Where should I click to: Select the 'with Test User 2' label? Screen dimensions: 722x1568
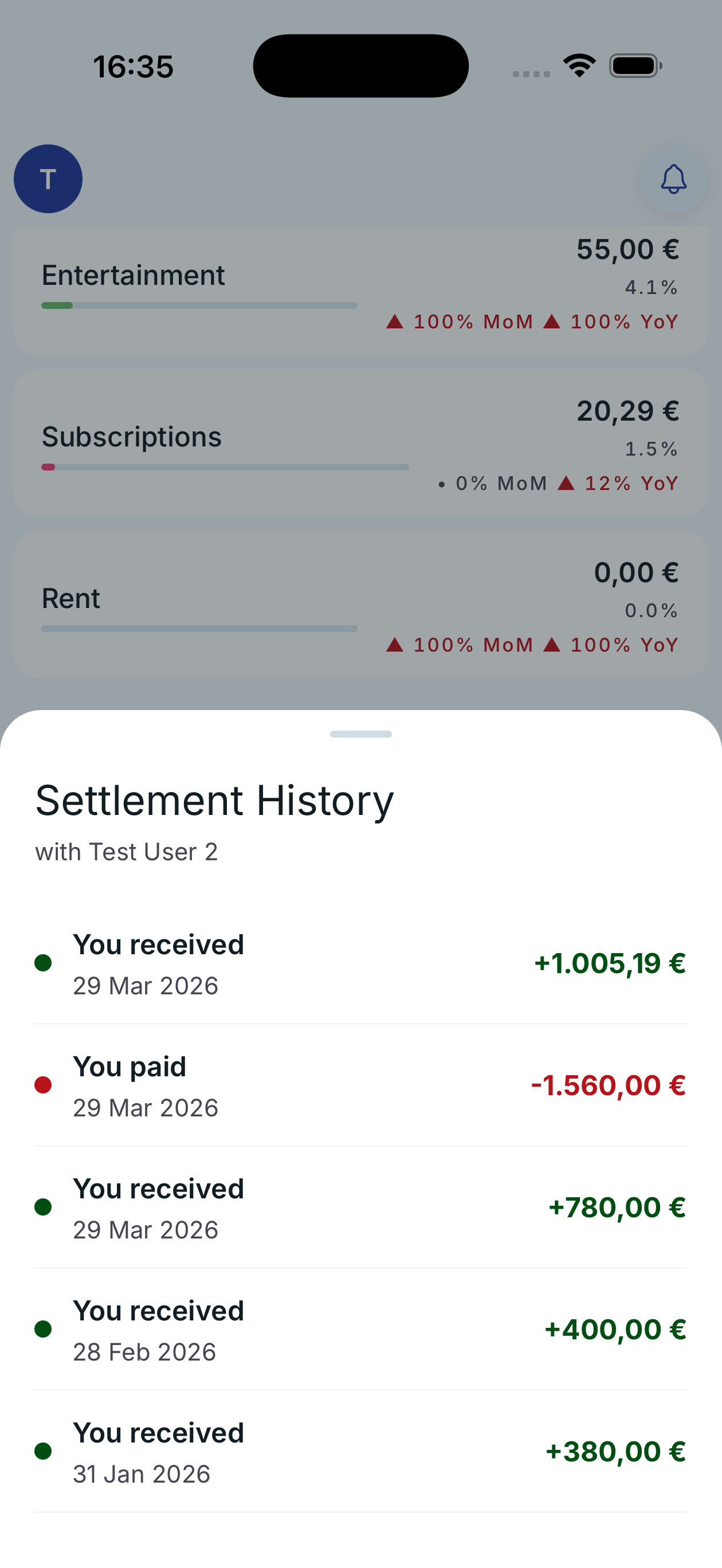127,852
